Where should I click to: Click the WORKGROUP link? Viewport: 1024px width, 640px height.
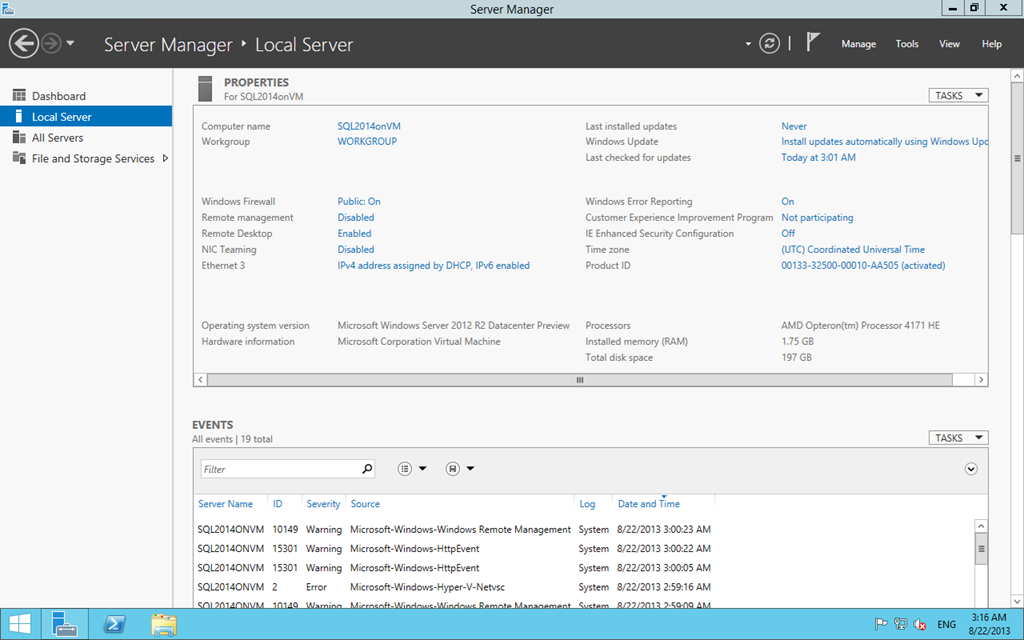367,141
